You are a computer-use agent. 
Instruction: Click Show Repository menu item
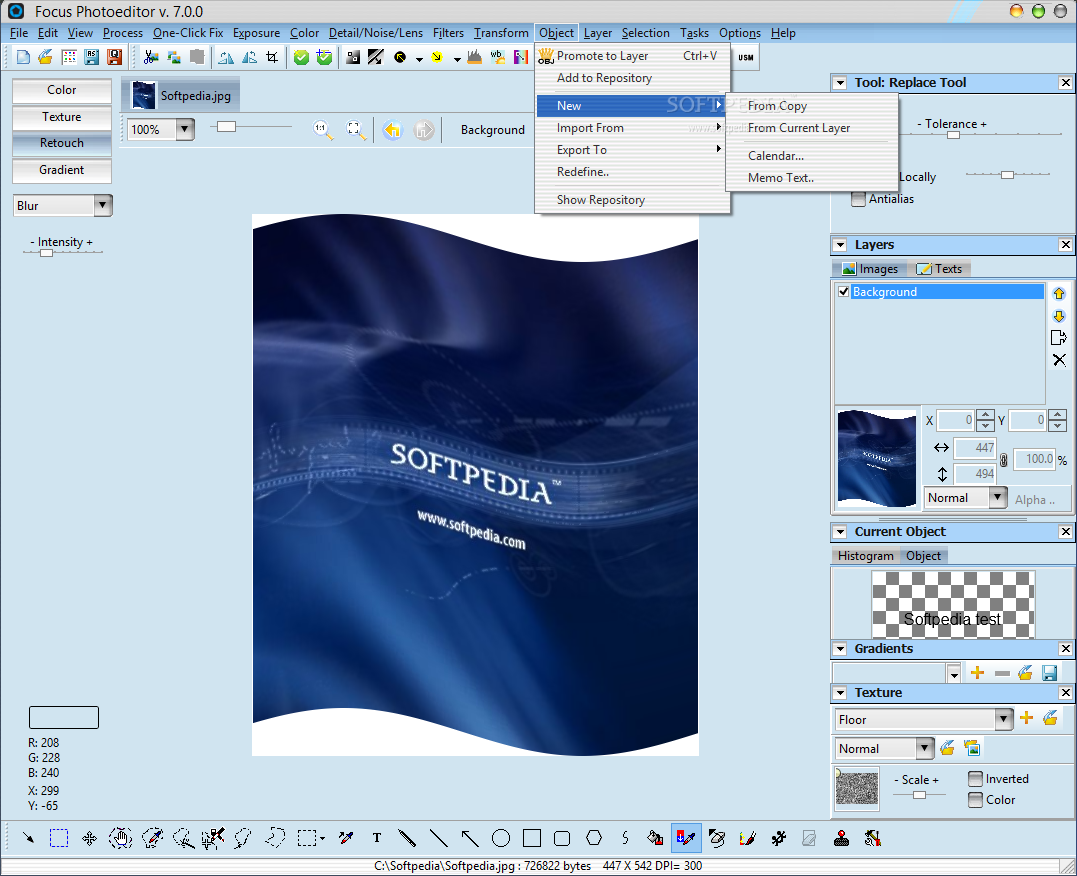[633, 200]
